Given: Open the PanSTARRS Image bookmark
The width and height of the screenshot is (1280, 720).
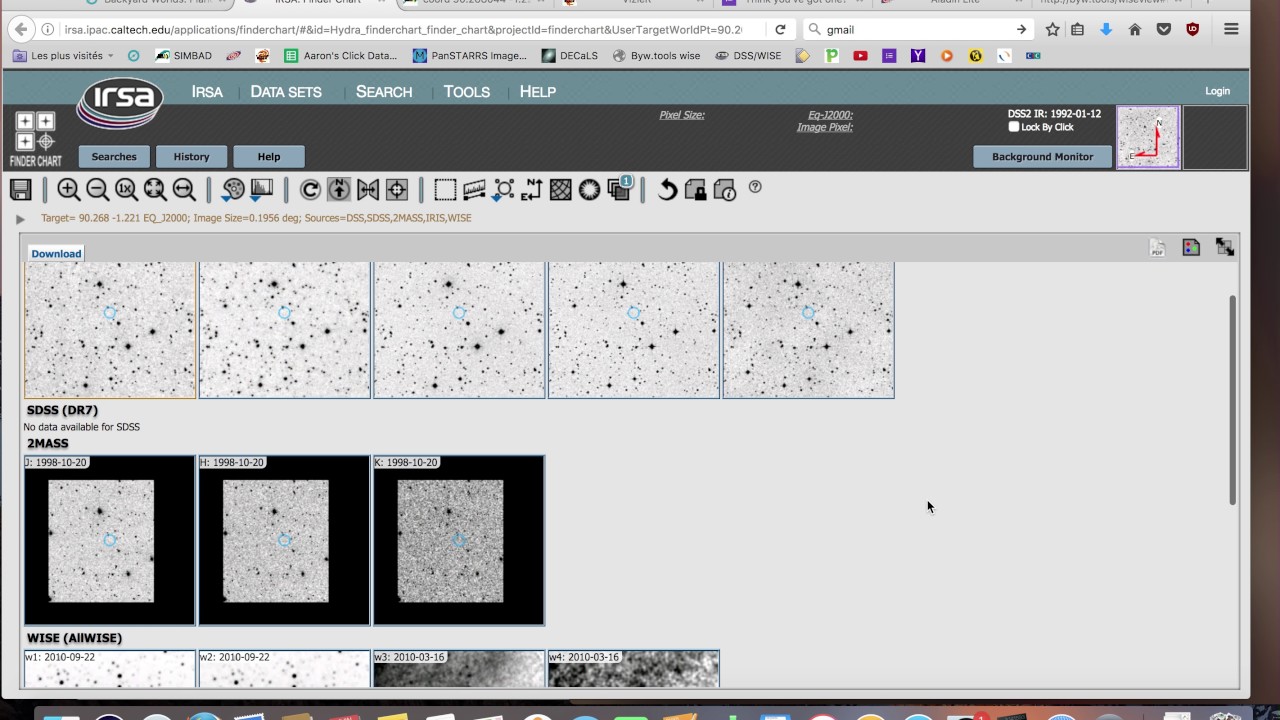Looking at the screenshot, I should [470, 56].
